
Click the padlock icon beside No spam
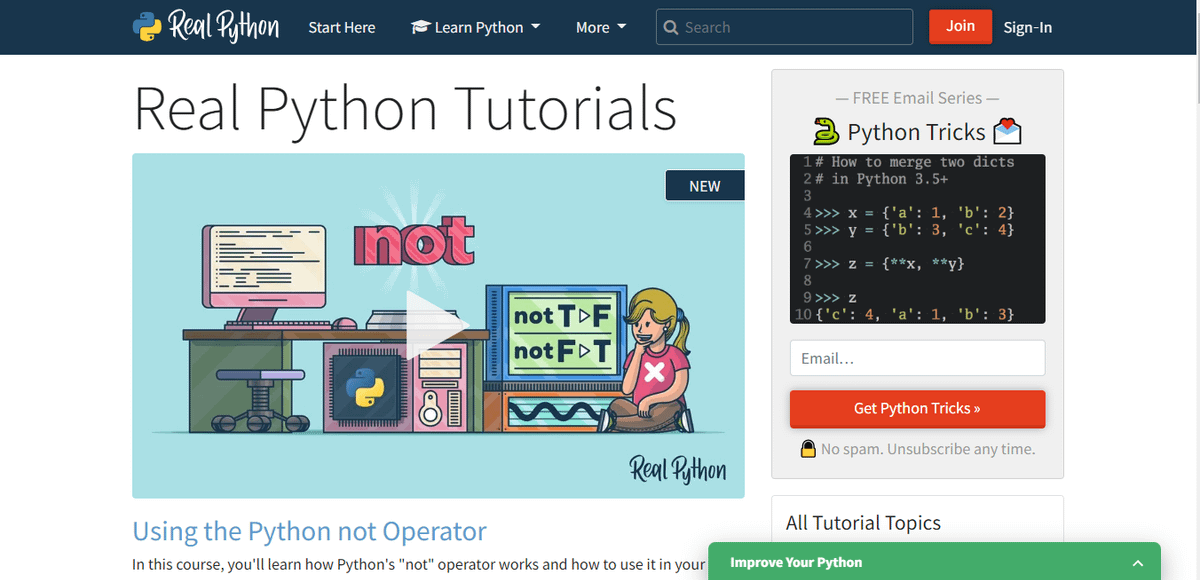coord(808,449)
